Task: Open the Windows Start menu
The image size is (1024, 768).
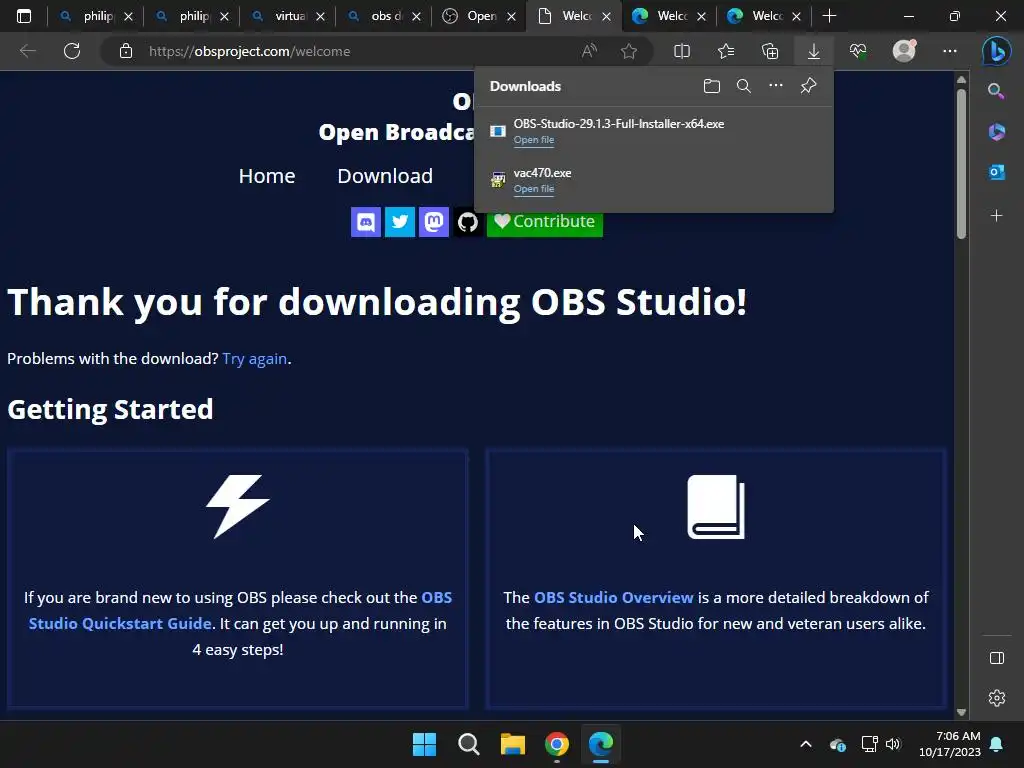Action: coord(424,744)
